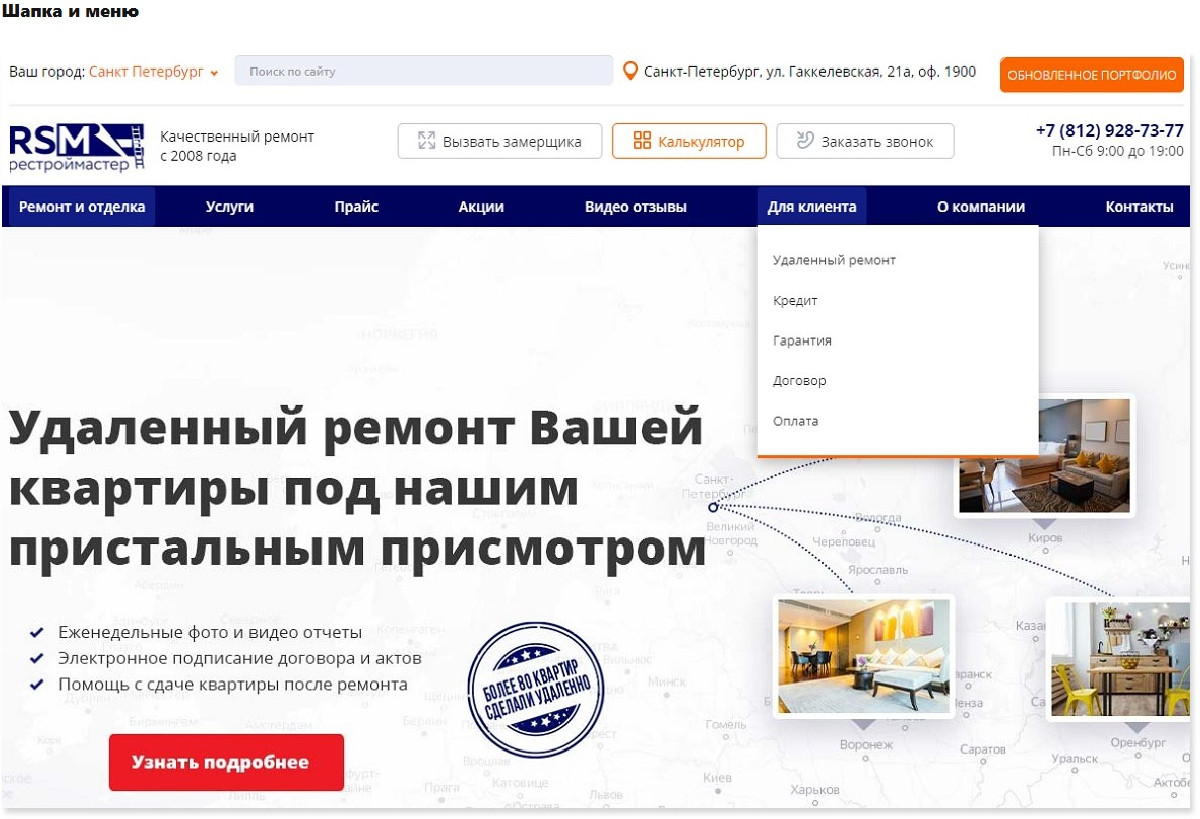Screen dimensions: 1200x819
Task: Click the Узнать подробнее red button
Action: [226, 762]
